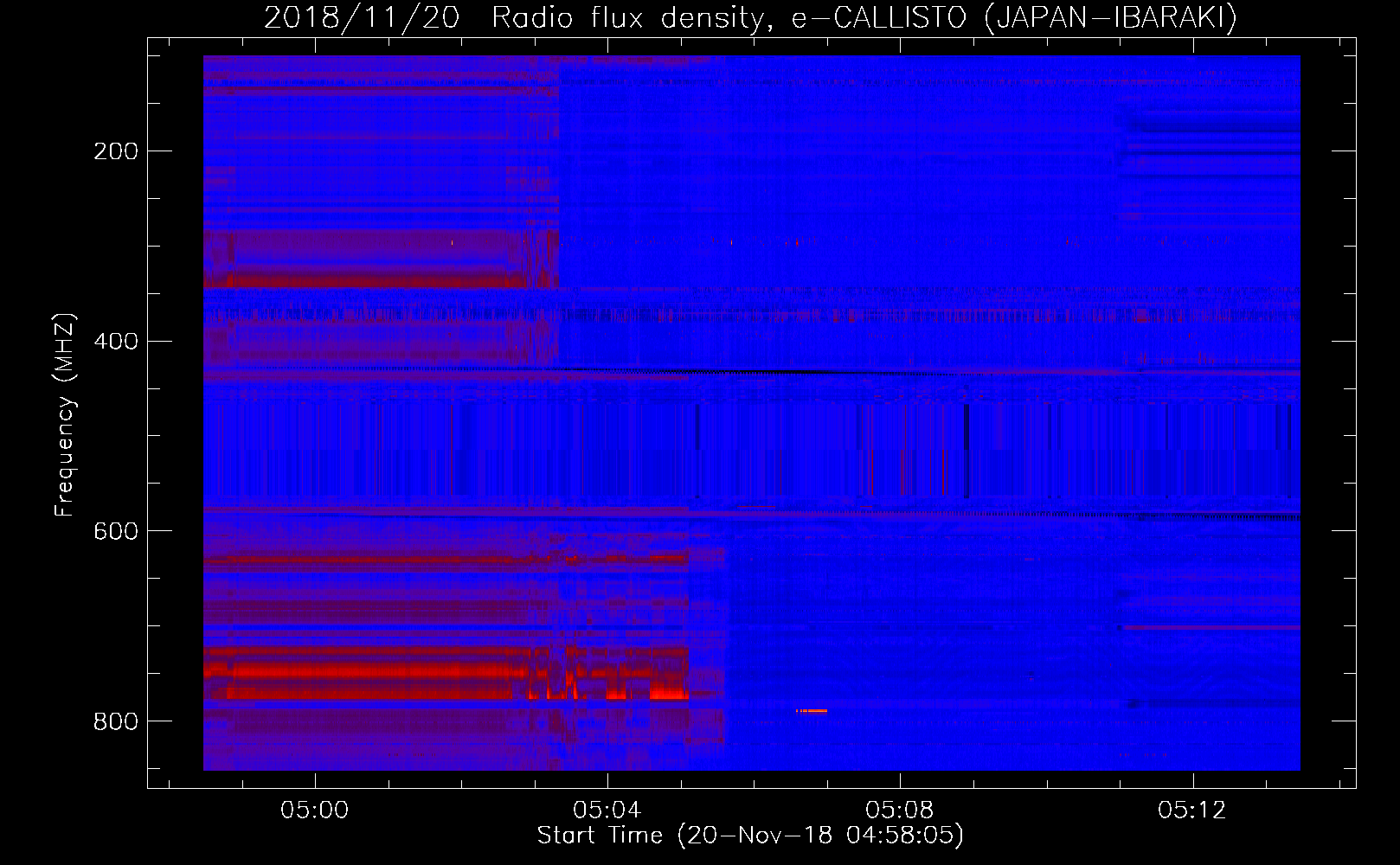
Task: Click the bright red emission band near 750 MHz
Action: pyautogui.click(x=446, y=671)
